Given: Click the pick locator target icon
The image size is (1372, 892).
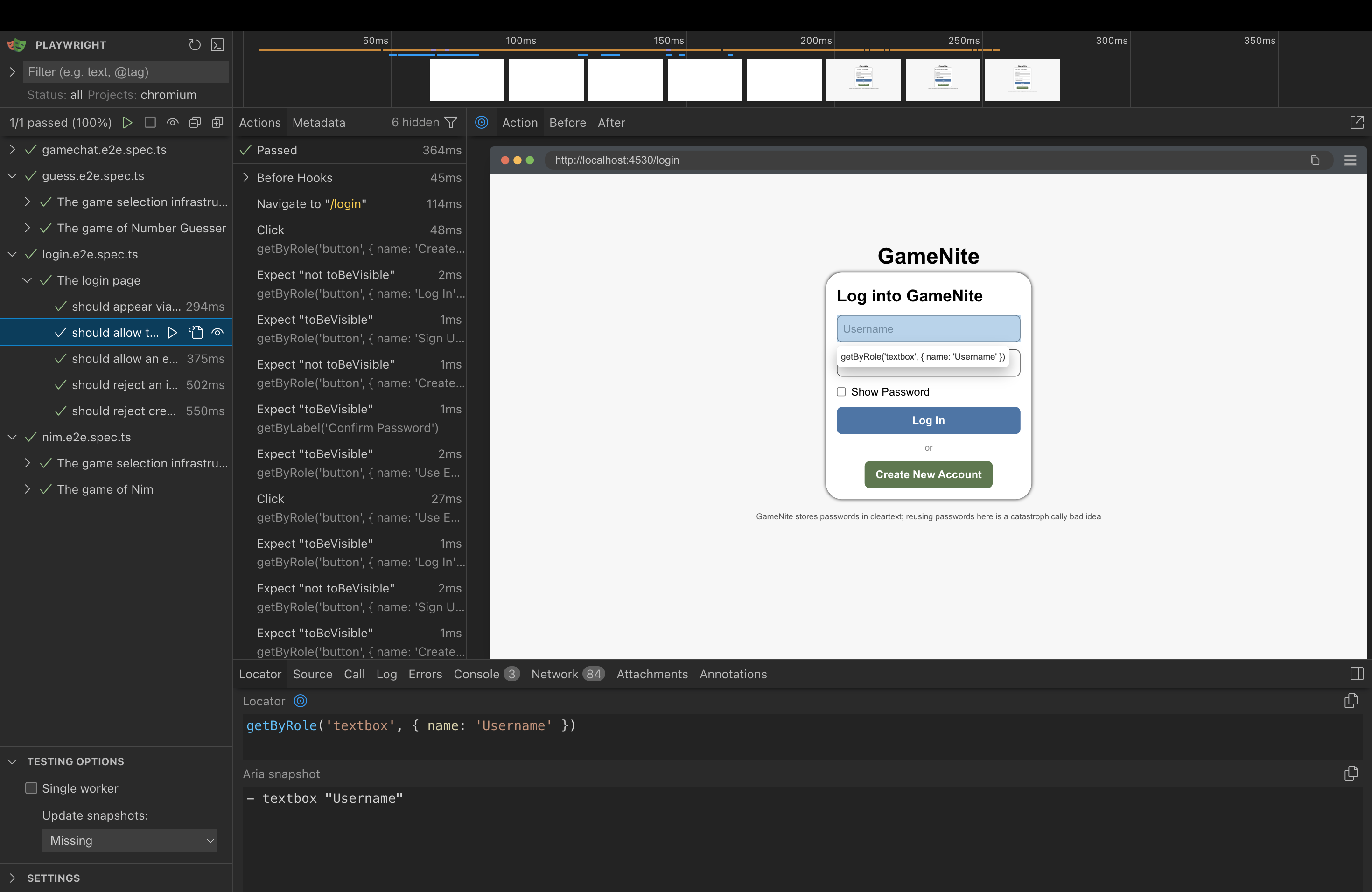Looking at the screenshot, I should 481,122.
